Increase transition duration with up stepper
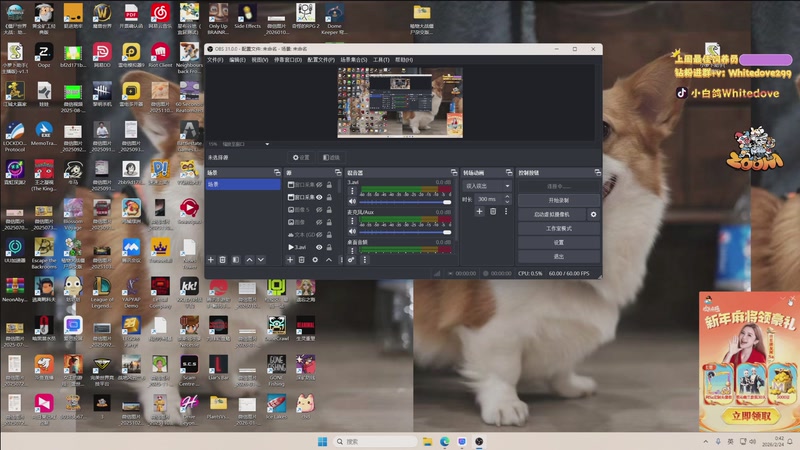The image size is (800, 450). click(507, 196)
